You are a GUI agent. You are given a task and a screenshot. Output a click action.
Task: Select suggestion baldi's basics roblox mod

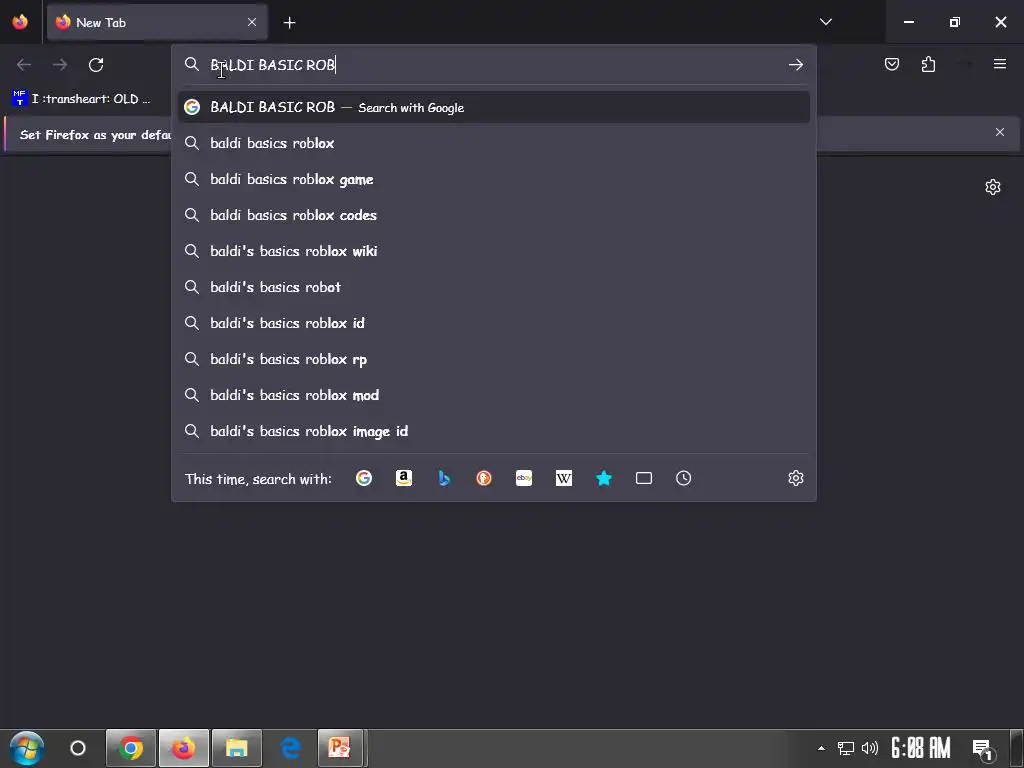pyautogui.click(x=494, y=395)
